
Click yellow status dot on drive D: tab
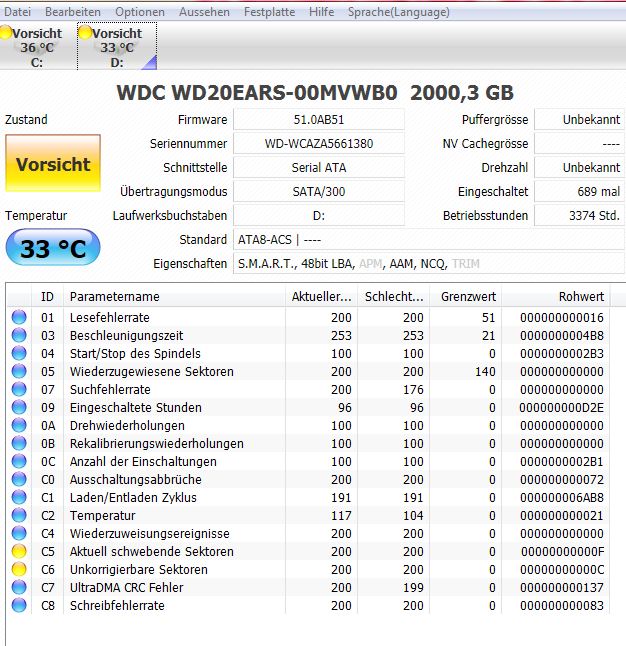point(85,33)
